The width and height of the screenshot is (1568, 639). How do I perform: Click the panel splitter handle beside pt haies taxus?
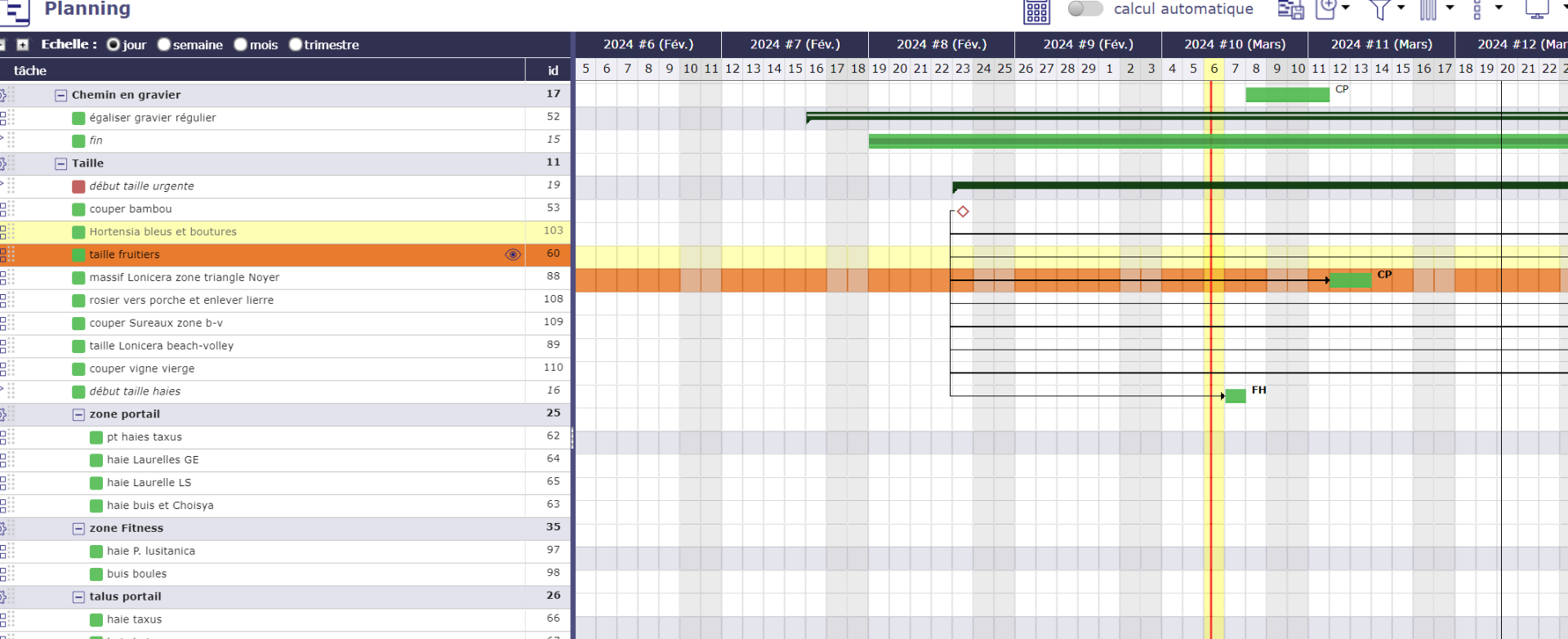[572, 439]
